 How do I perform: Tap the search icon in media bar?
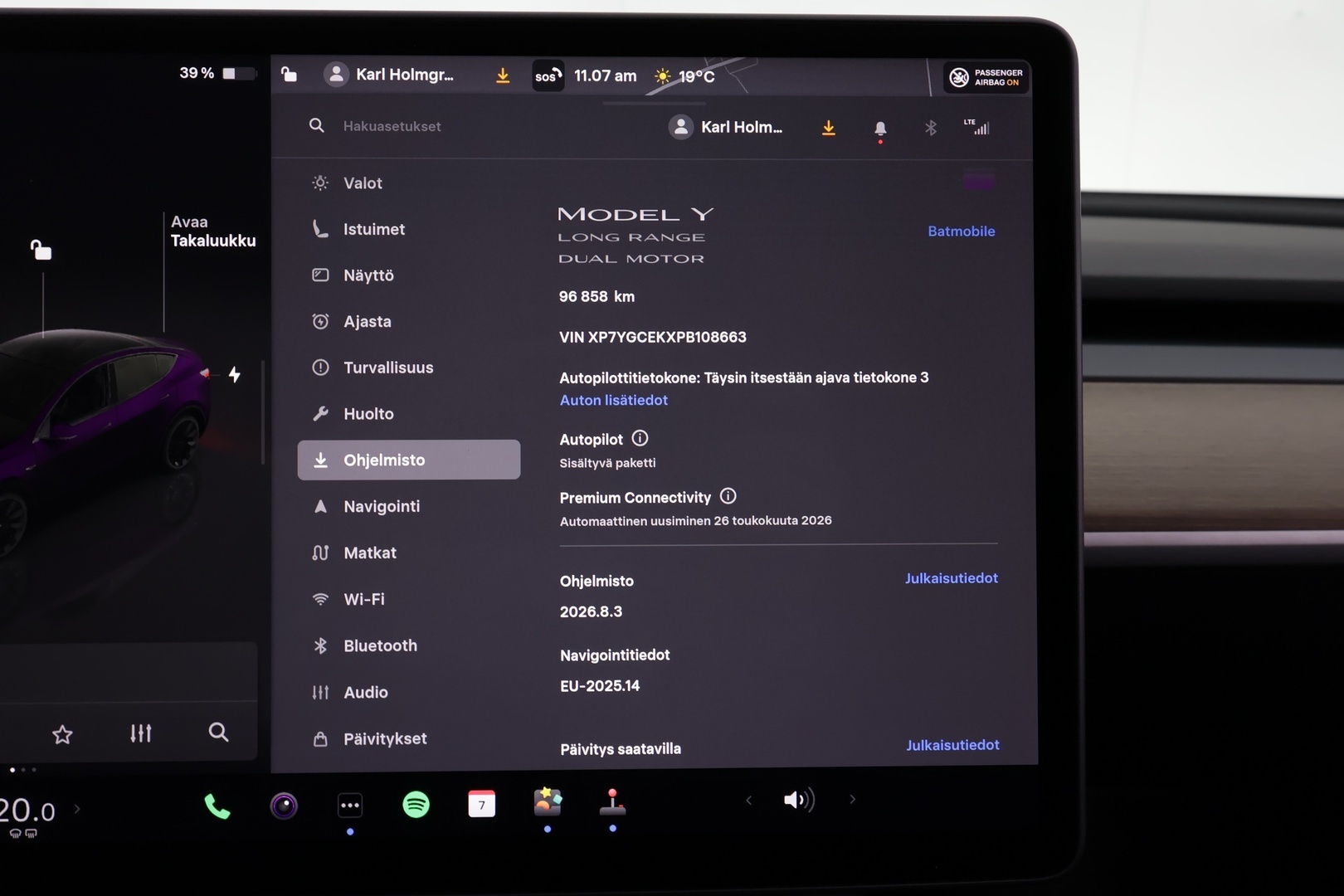pyautogui.click(x=218, y=732)
